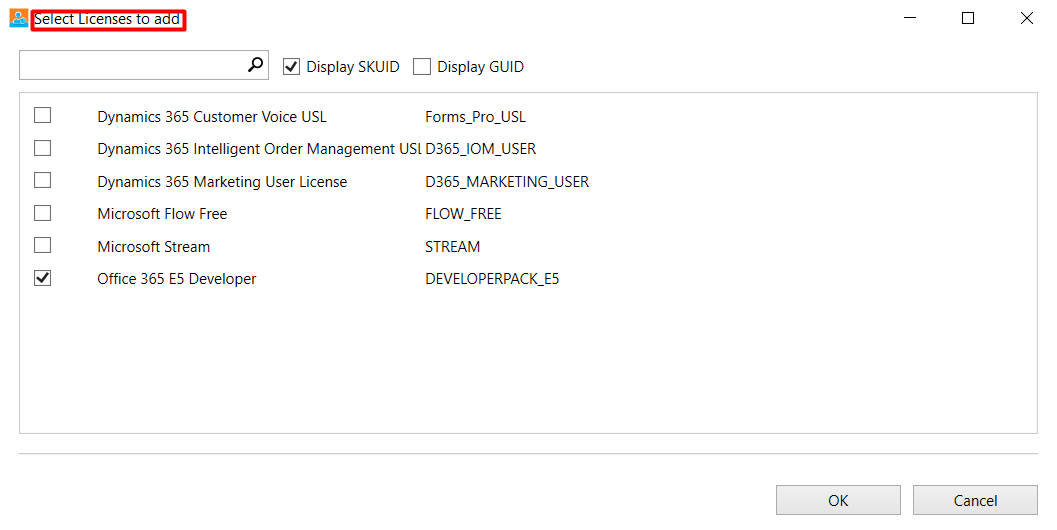This screenshot has width=1057, height=530.
Task: Select Dynamics 365 Marketing User License checkbox
Action: 42,180
